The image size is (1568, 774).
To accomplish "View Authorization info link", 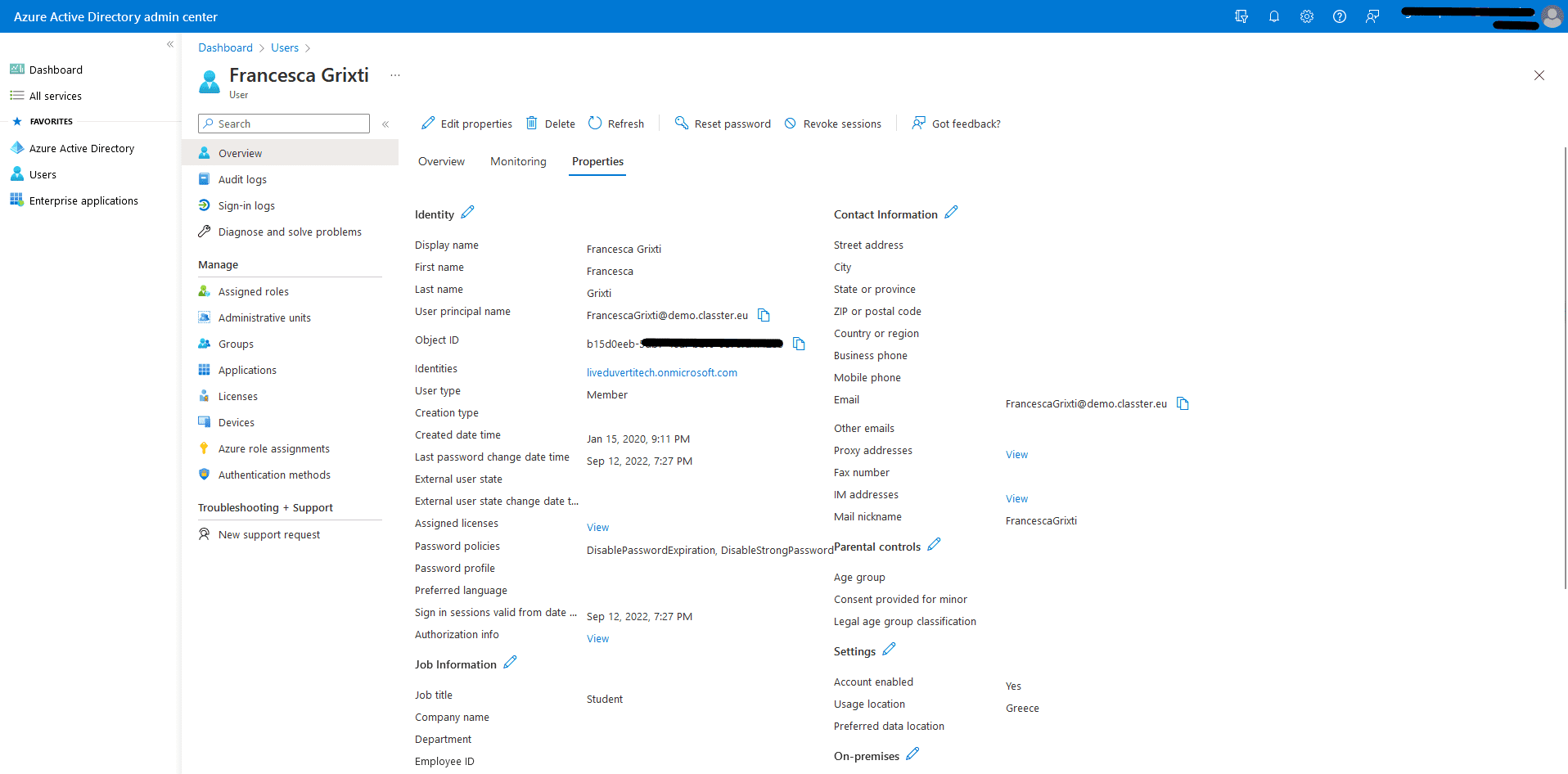I will click(x=597, y=638).
